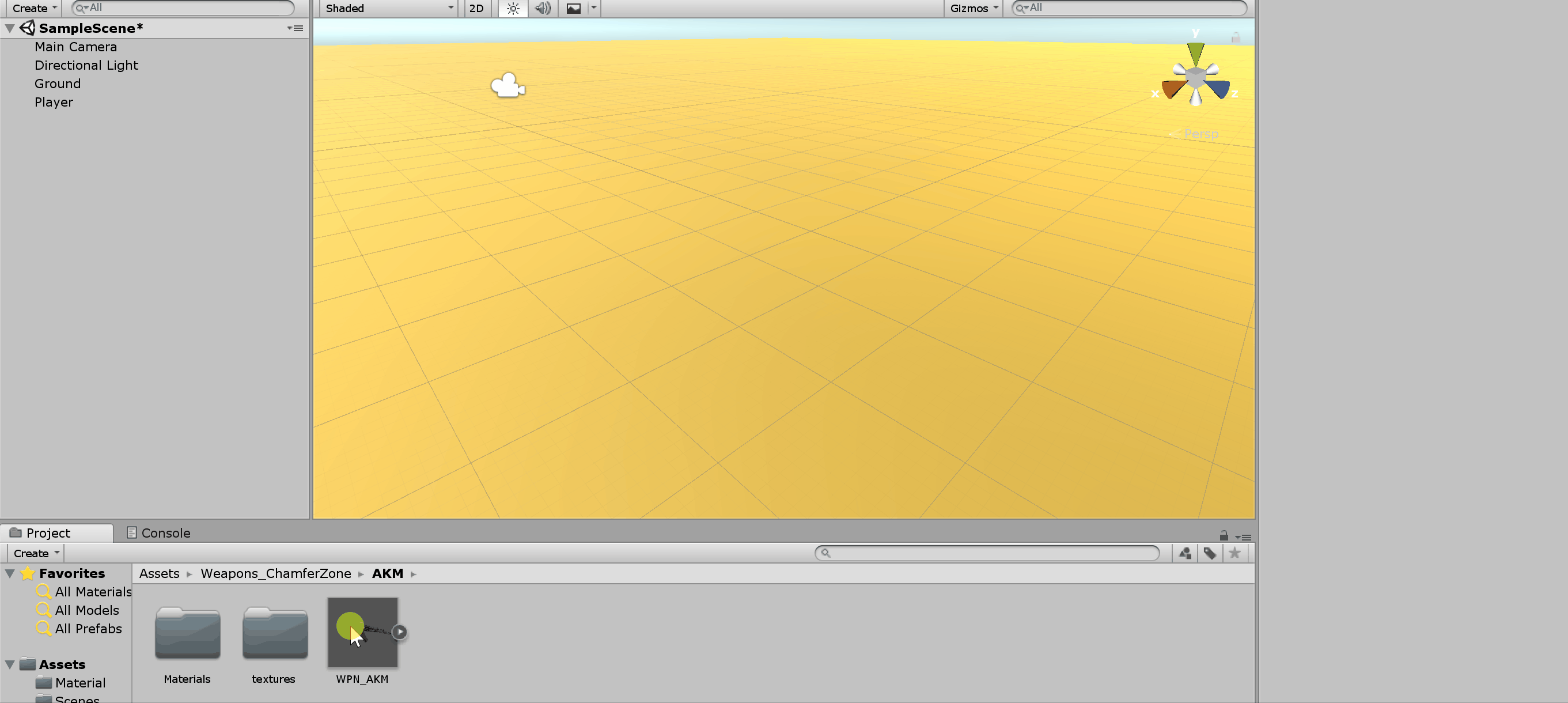Open the Gizmos dropdown menu

pyautogui.click(x=973, y=9)
